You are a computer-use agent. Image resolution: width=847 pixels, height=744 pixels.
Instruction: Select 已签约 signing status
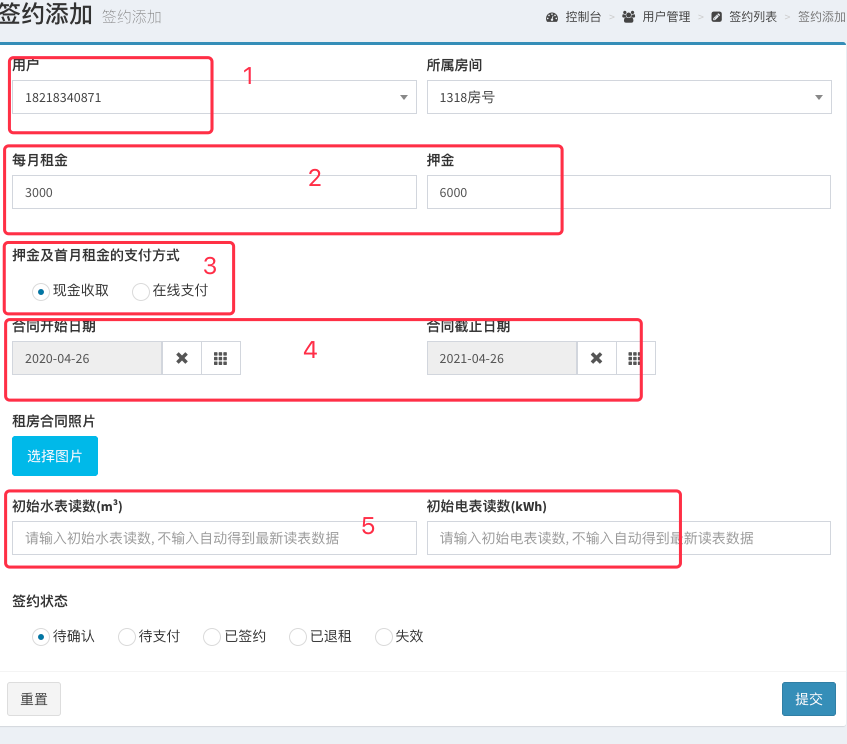coord(212,637)
